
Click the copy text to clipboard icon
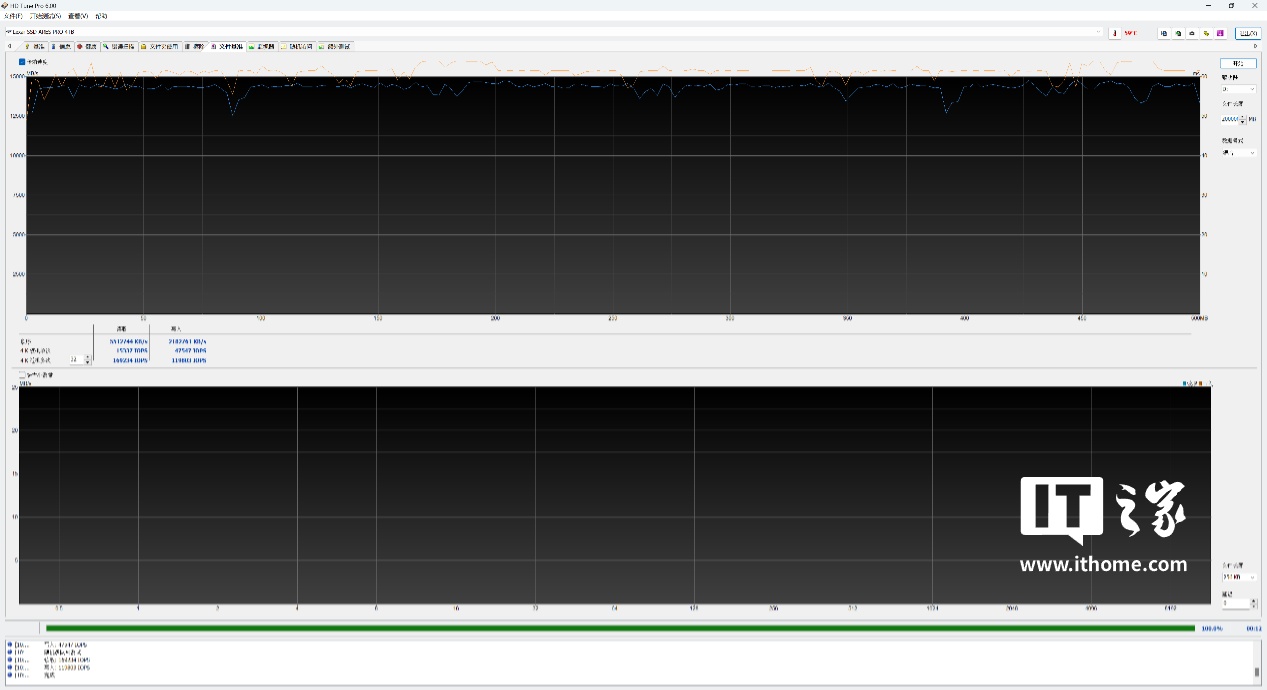tap(1164, 33)
